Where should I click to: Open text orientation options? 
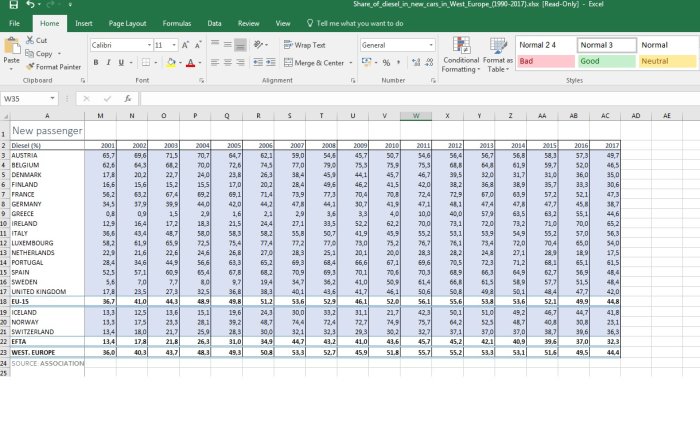(260, 45)
